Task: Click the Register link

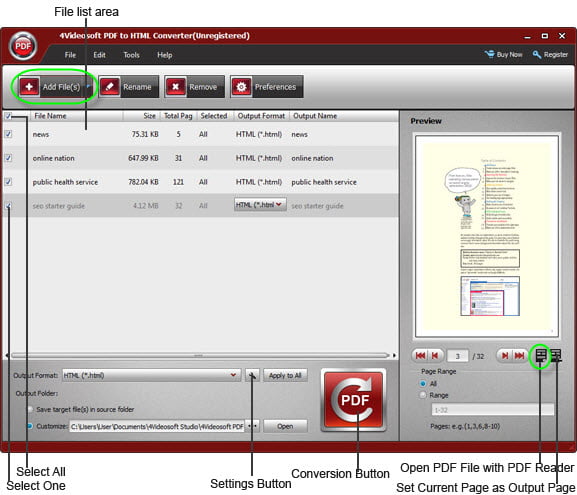Action: click(556, 54)
